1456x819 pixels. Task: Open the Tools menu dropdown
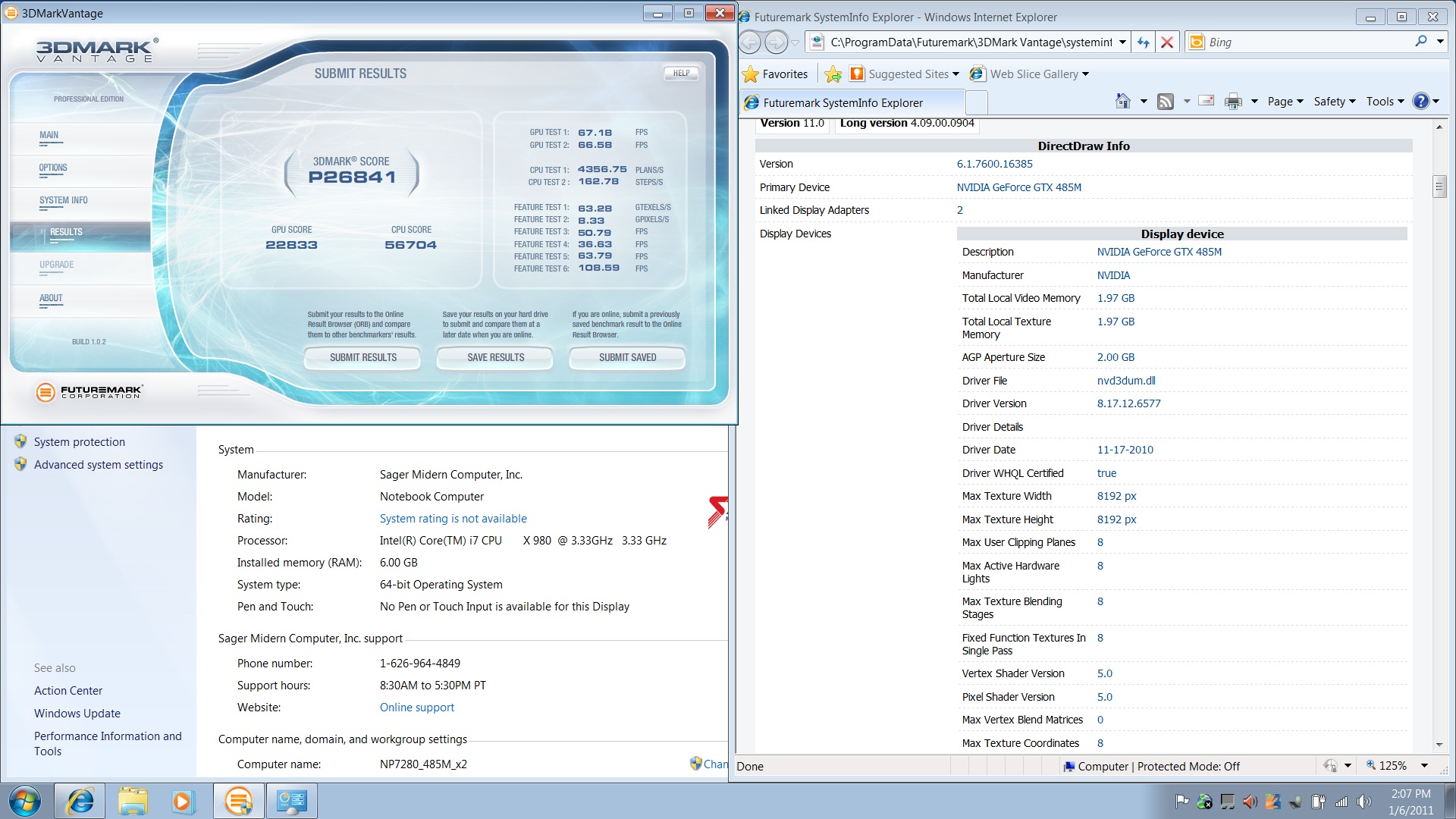[1385, 102]
